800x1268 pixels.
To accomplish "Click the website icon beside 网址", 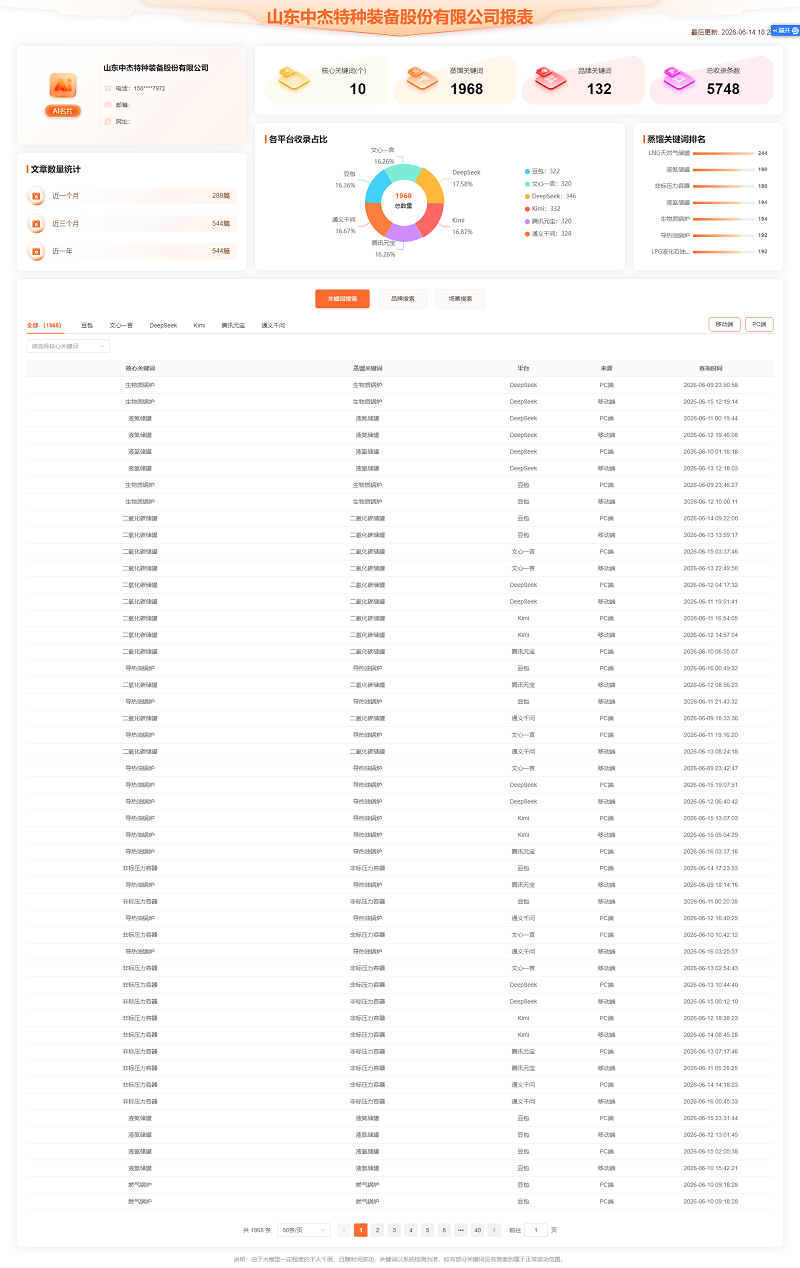I will [107, 121].
